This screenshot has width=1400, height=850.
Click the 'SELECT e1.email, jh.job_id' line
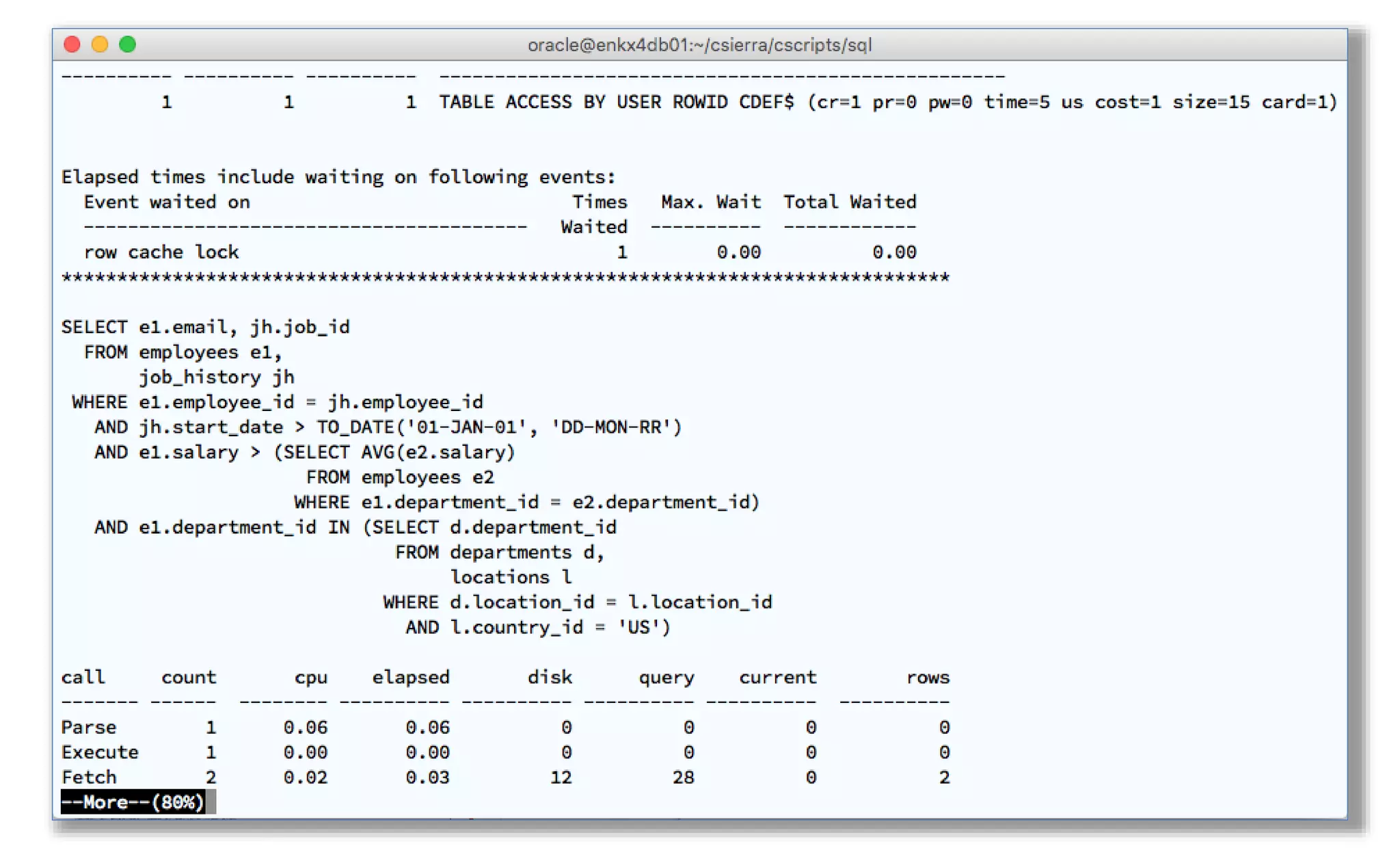205,327
